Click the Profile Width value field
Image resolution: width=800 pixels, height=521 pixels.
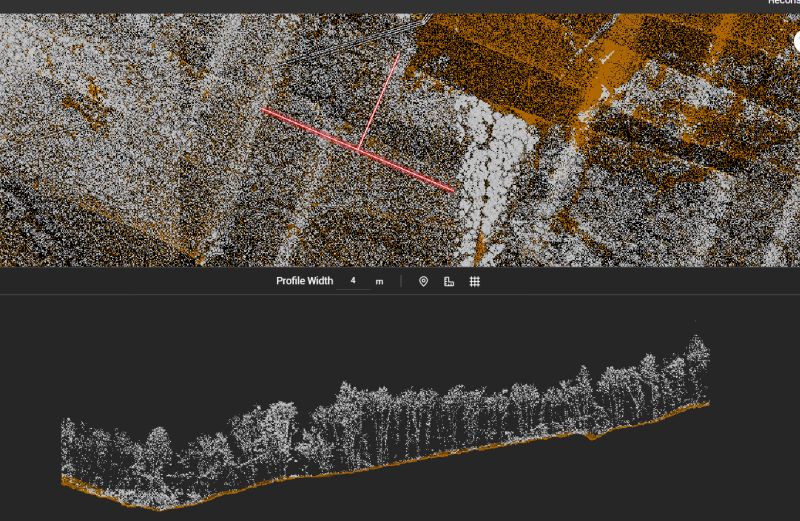pyautogui.click(x=354, y=281)
